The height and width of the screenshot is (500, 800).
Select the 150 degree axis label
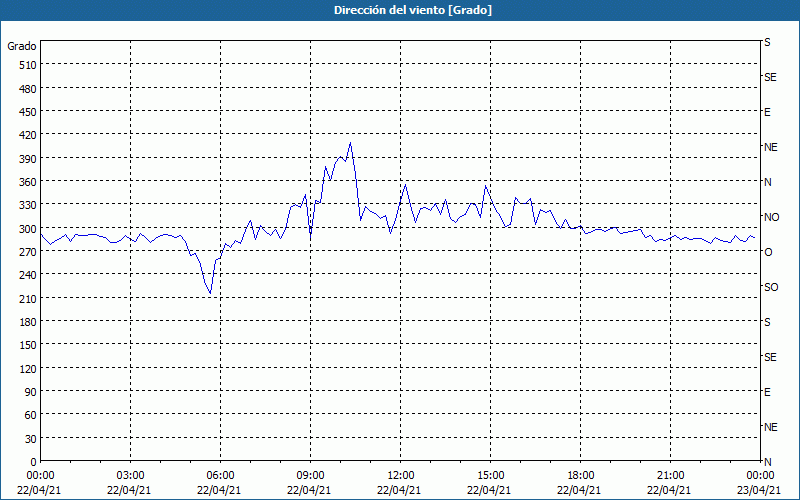[x=29, y=345]
